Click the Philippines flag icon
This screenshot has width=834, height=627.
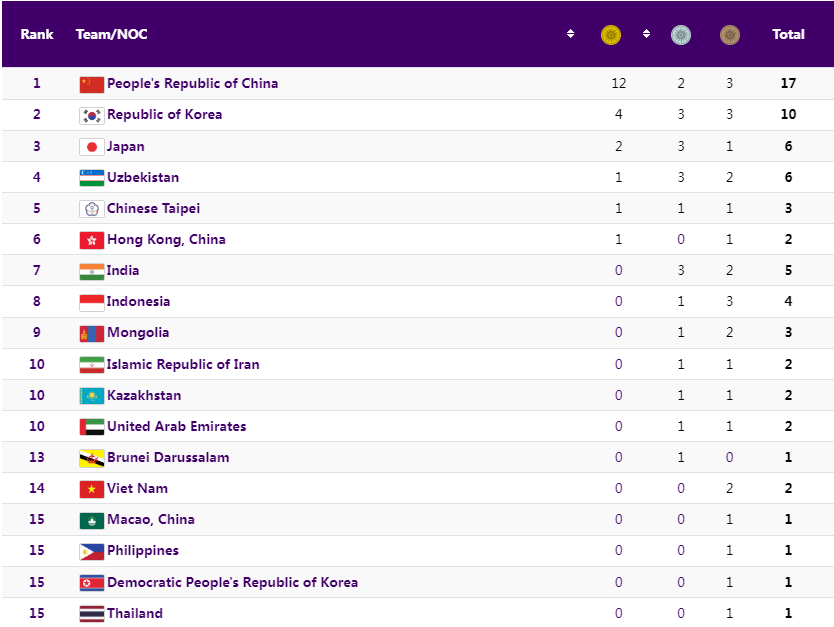91,551
